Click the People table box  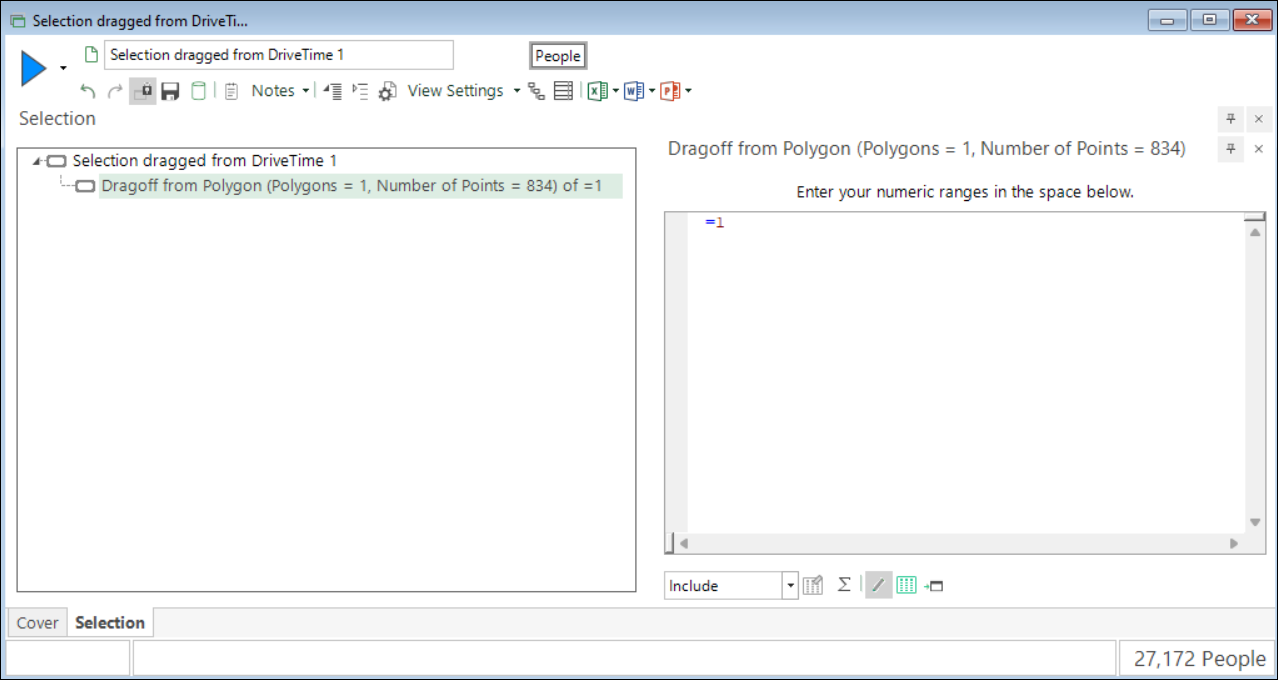tap(558, 56)
